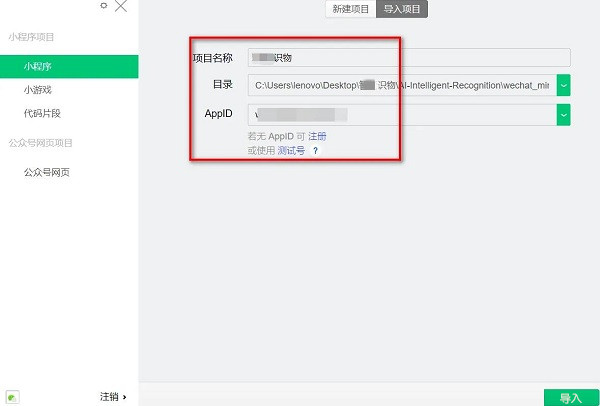The height and width of the screenshot is (406, 600).
Task: Open the question mark help icon
Action: [315, 151]
